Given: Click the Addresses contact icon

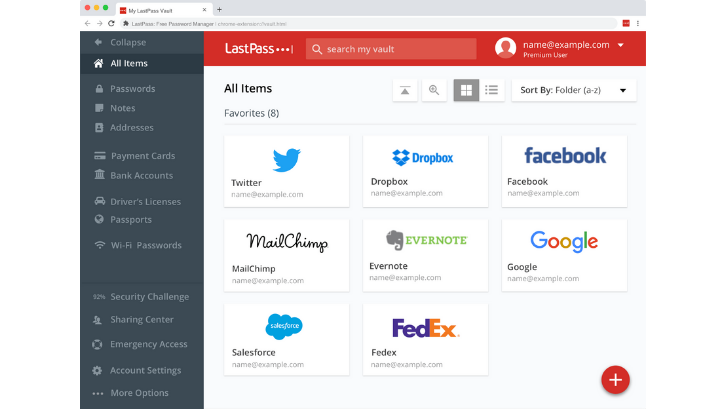Looking at the screenshot, I should pyautogui.click(x=99, y=127).
